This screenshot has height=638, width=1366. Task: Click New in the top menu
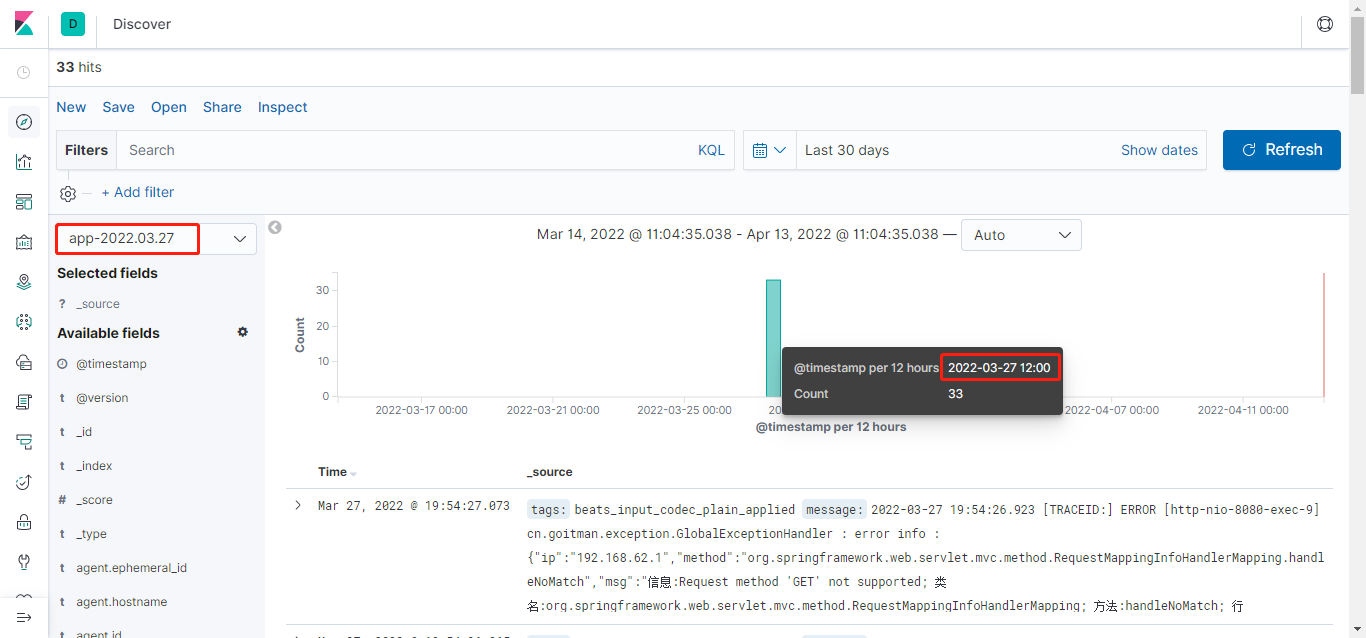pyautogui.click(x=71, y=107)
